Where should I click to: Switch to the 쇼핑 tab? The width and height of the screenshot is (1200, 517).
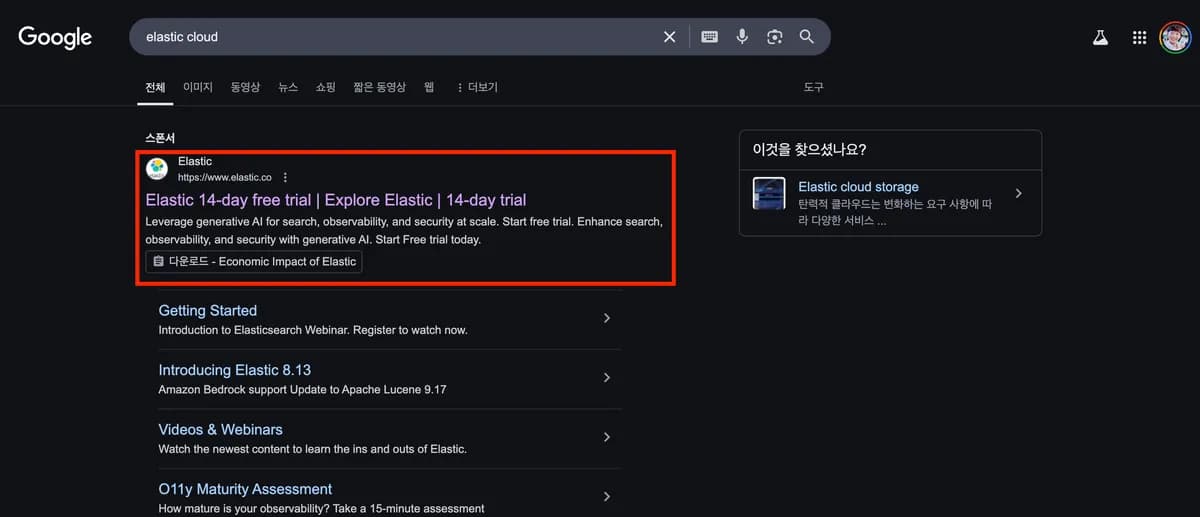[x=326, y=88]
